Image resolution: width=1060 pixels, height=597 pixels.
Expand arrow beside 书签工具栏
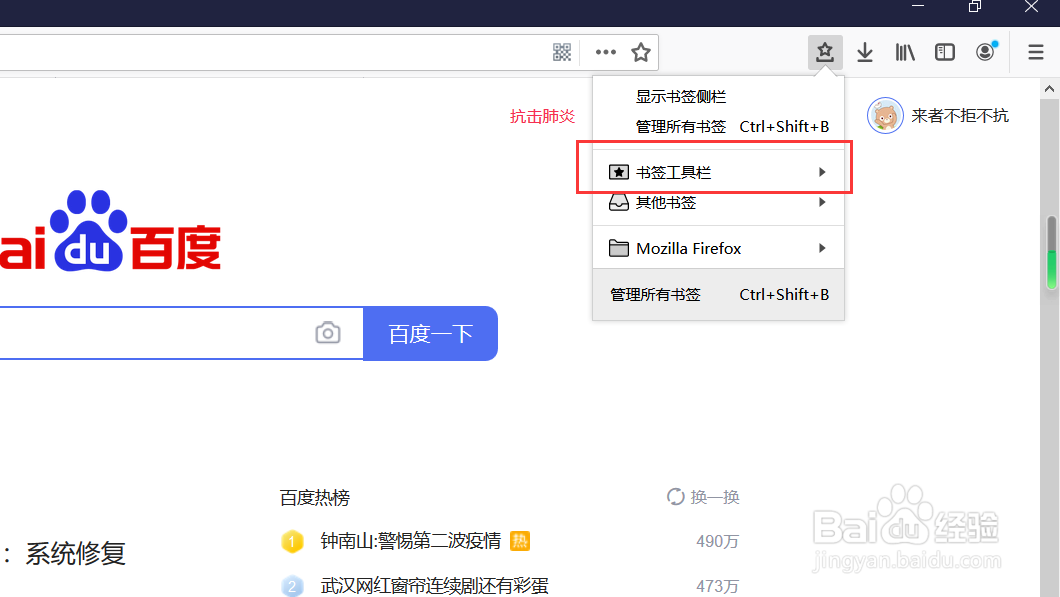(822, 172)
